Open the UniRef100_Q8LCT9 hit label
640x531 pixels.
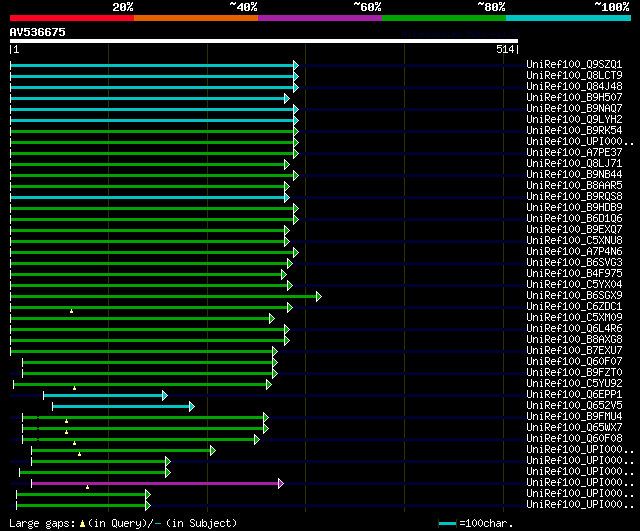tap(574, 76)
